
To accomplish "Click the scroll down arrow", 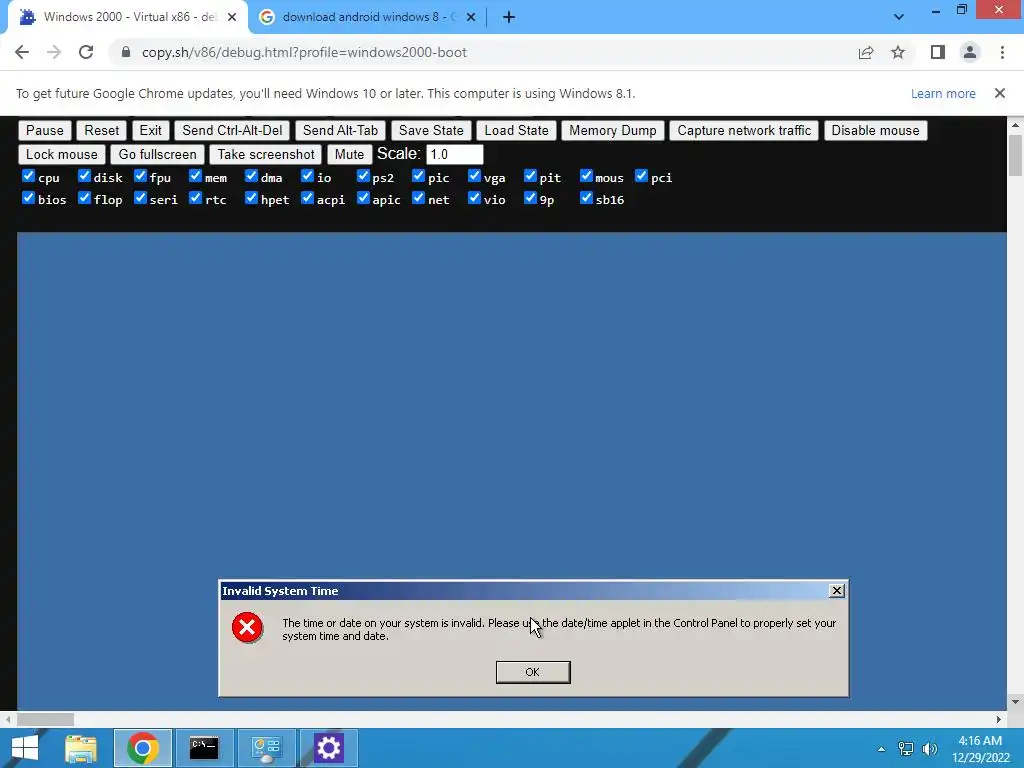I will (x=1015, y=702).
